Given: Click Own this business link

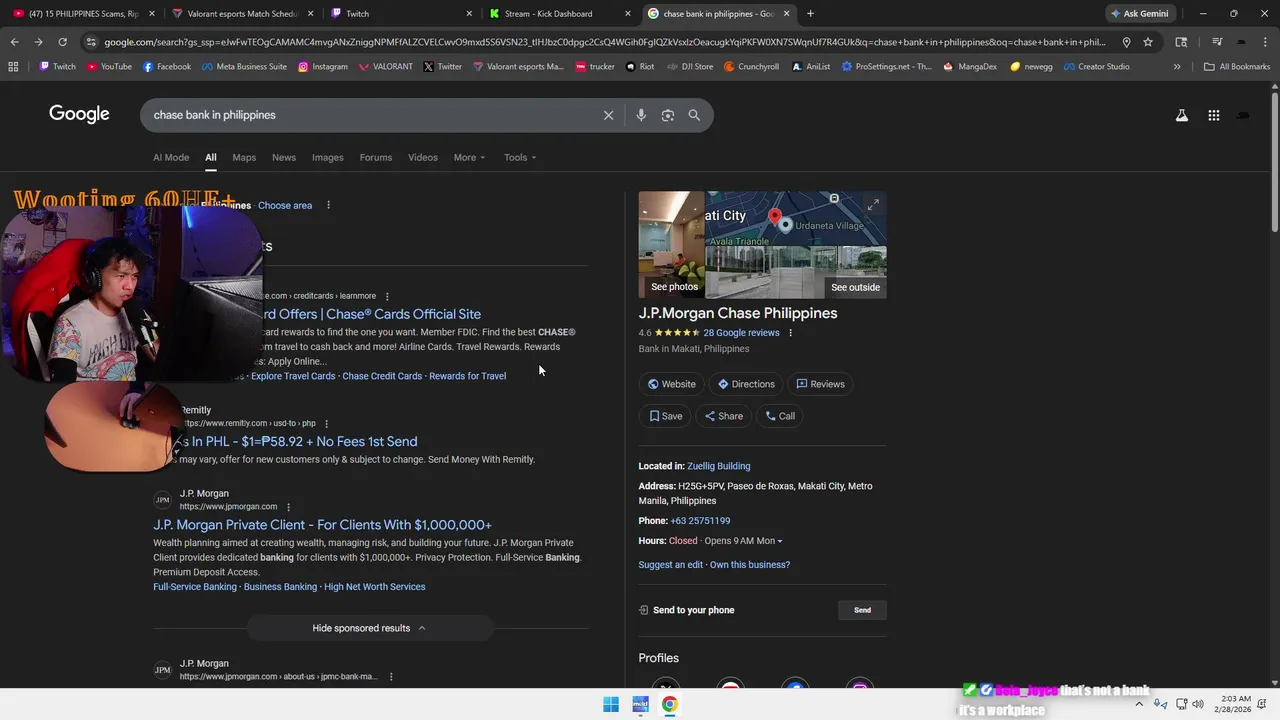Looking at the screenshot, I should (x=750, y=565).
